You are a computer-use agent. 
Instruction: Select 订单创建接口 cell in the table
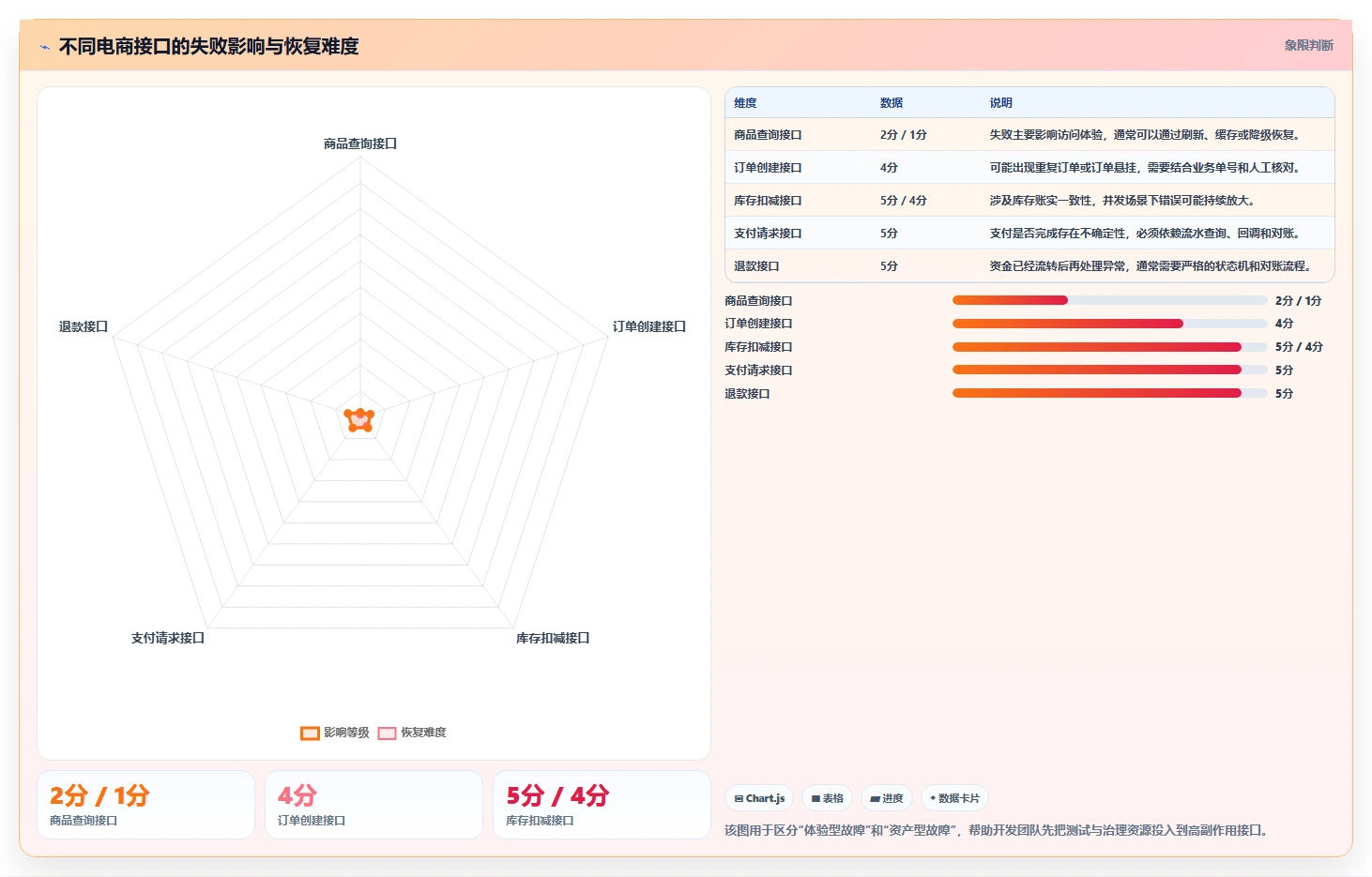pyautogui.click(x=768, y=168)
